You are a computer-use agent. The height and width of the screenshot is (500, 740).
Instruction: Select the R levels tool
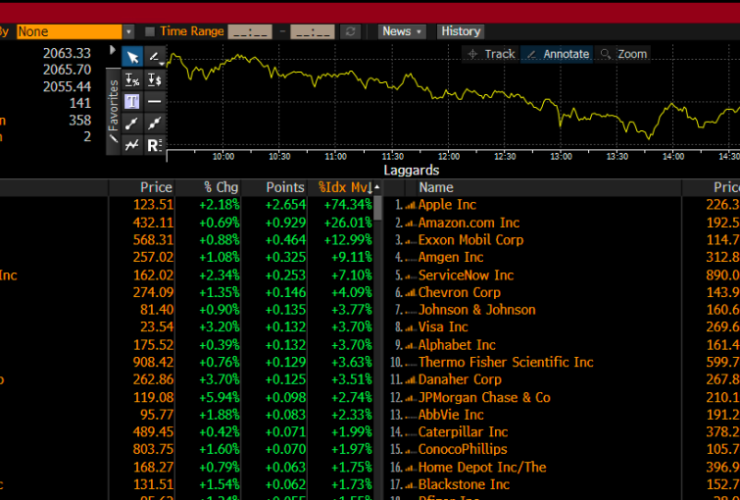tap(154, 145)
